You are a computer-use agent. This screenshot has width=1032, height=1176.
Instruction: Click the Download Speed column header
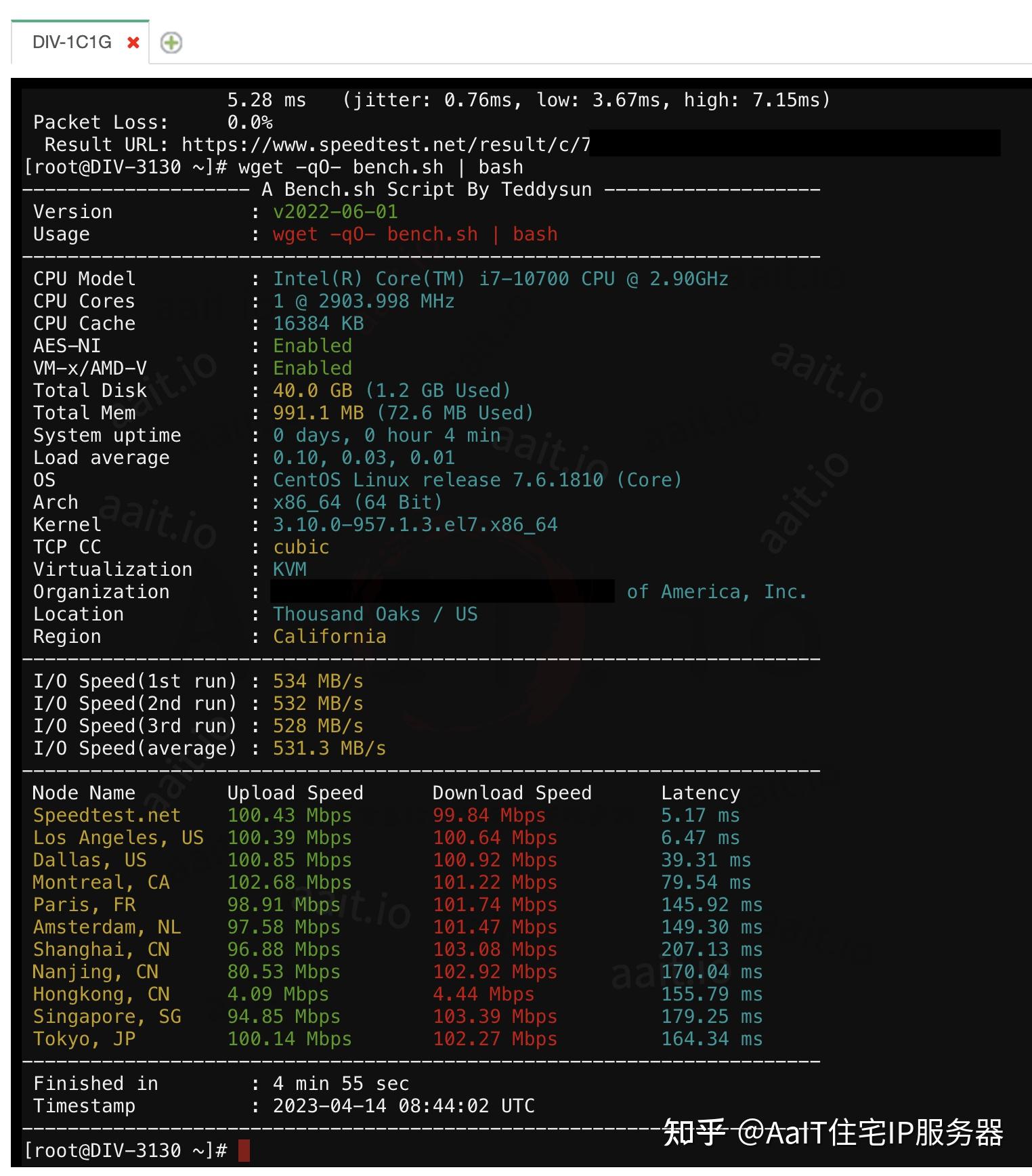pos(512,793)
